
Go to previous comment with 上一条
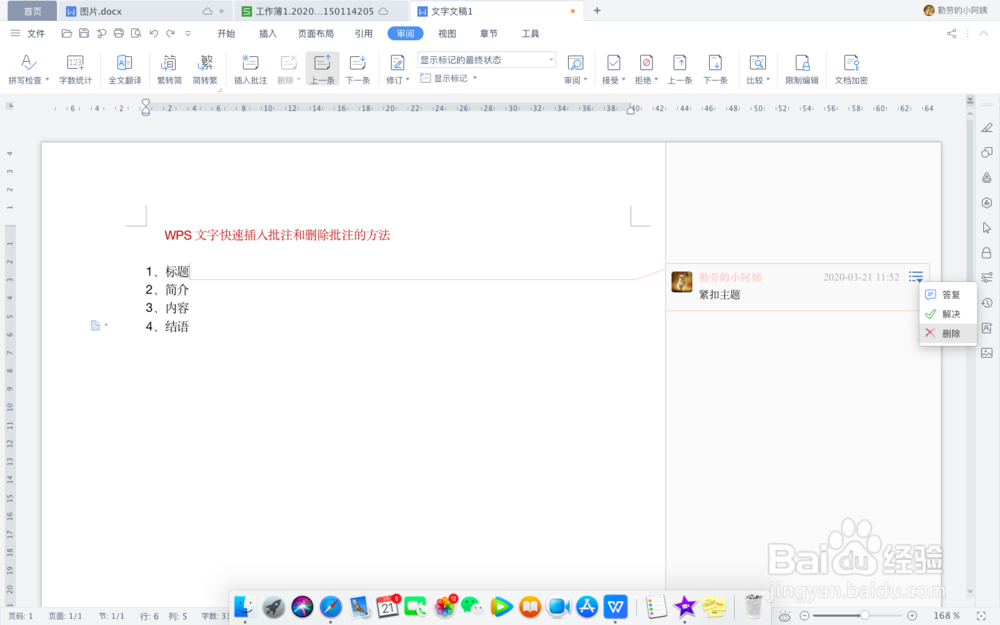(x=322, y=68)
